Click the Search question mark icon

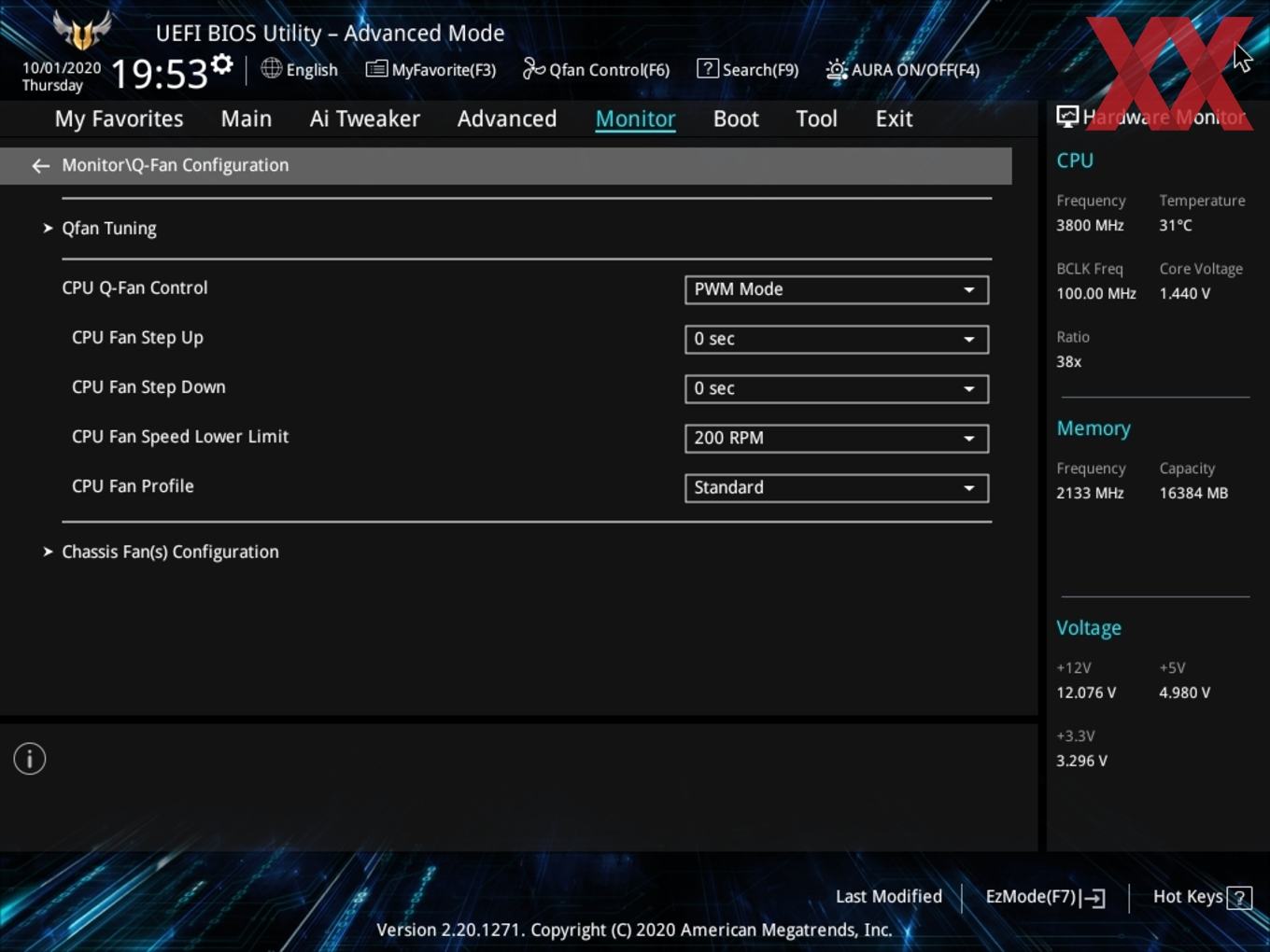point(708,69)
